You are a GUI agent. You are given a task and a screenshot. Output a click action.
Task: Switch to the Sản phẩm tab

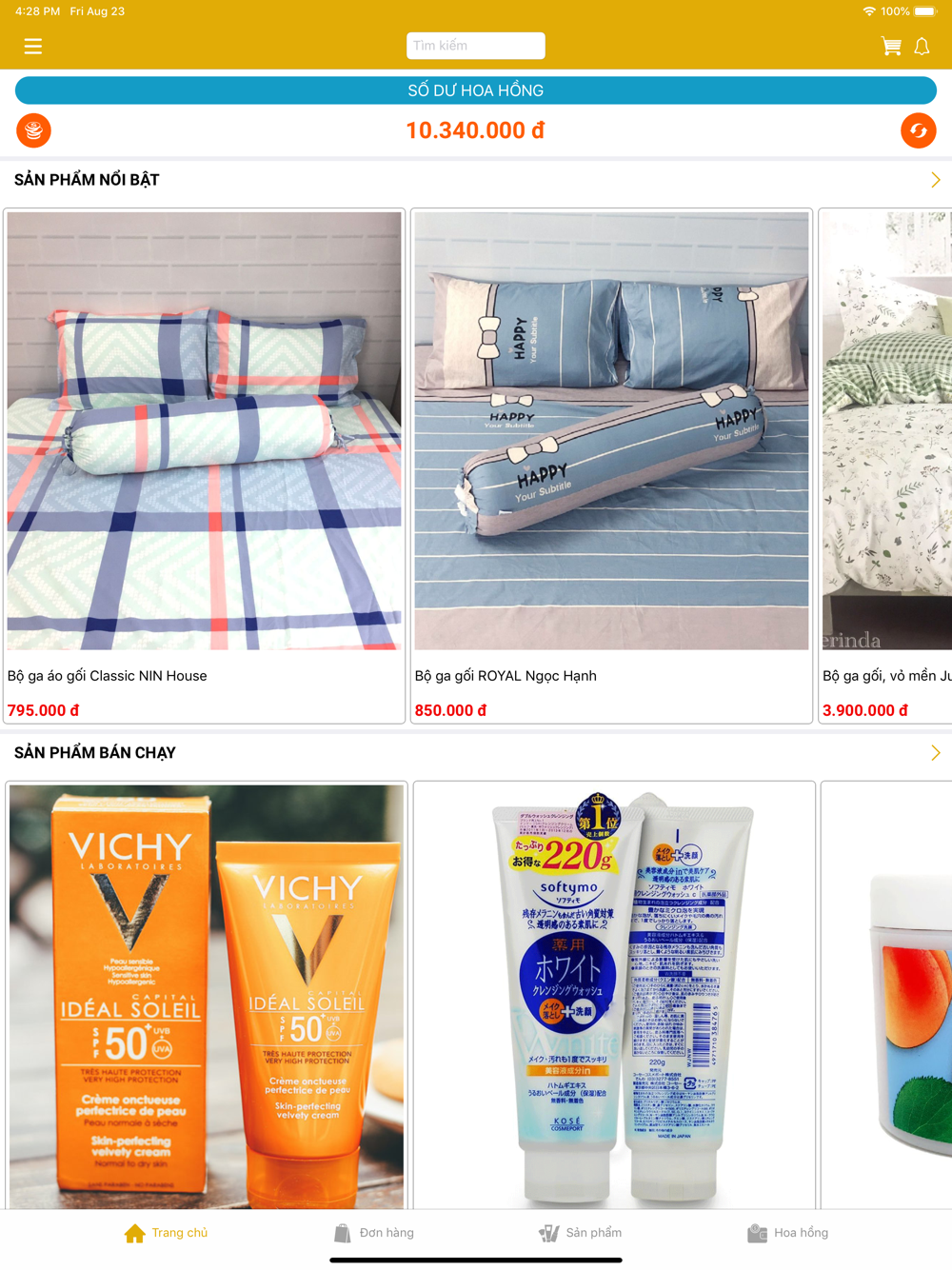(x=580, y=1233)
